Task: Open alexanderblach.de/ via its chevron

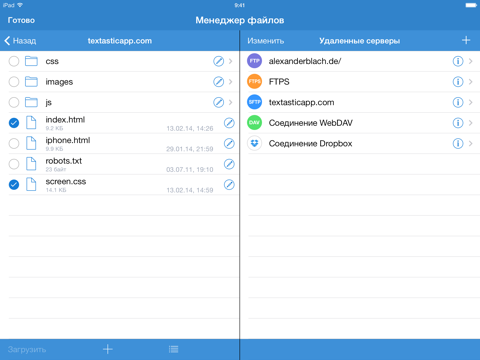Action: [470, 61]
